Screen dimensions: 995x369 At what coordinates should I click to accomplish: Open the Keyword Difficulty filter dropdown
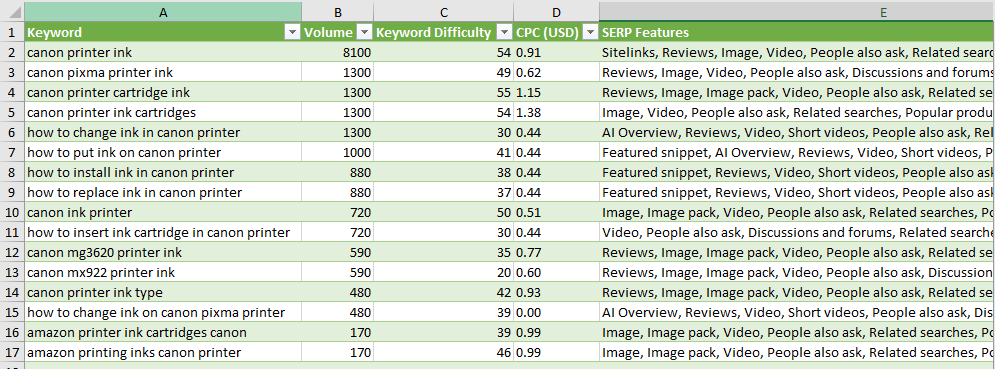click(x=505, y=32)
